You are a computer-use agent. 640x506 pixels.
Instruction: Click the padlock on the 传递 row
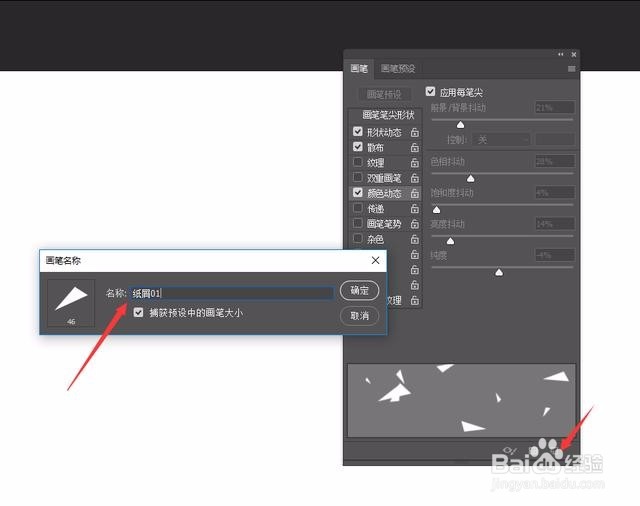pos(415,209)
